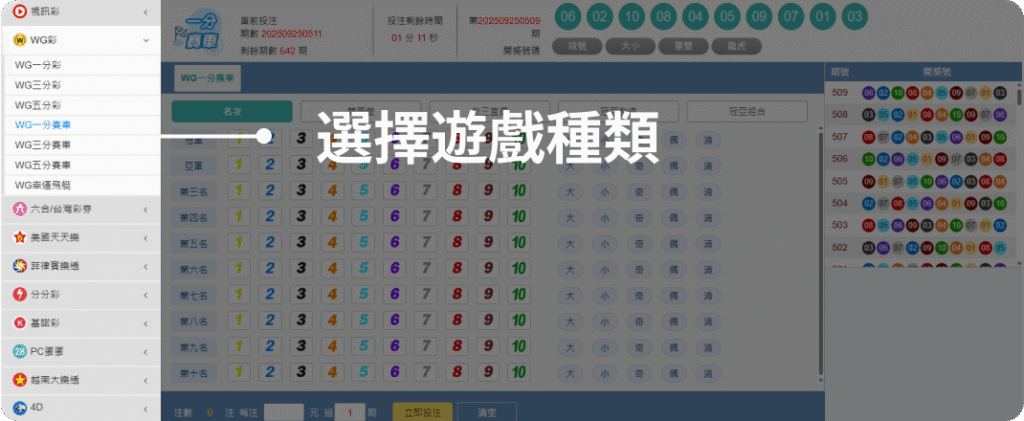Click the WG彩 gold coin icon
The height and width of the screenshot is (421, 1024).
coord(20,40)
